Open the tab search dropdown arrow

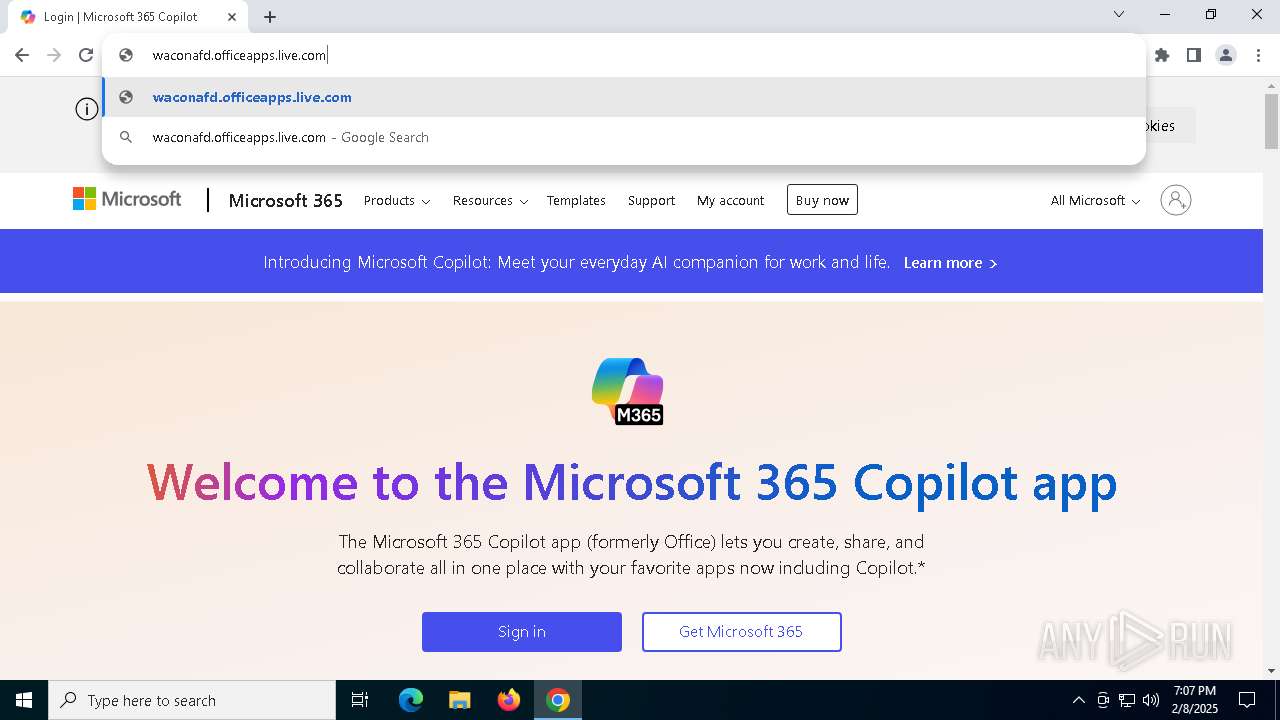1119,14
